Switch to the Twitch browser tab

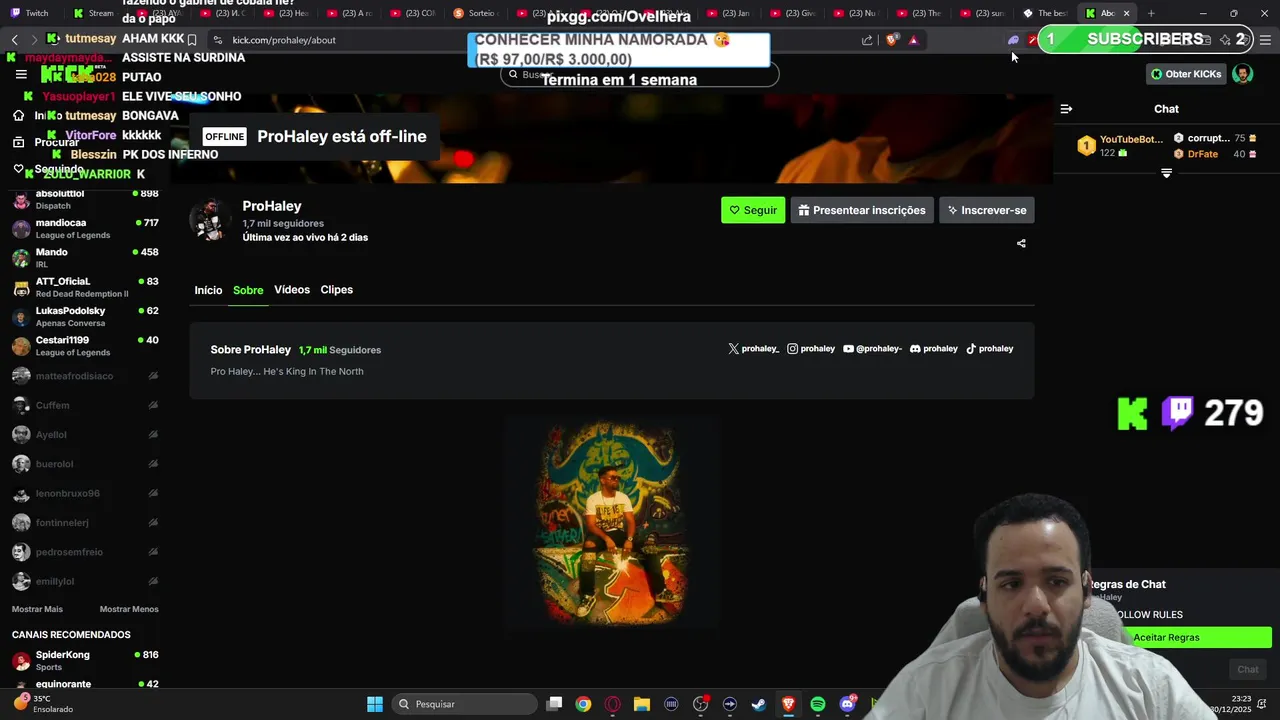pos(30,13)
